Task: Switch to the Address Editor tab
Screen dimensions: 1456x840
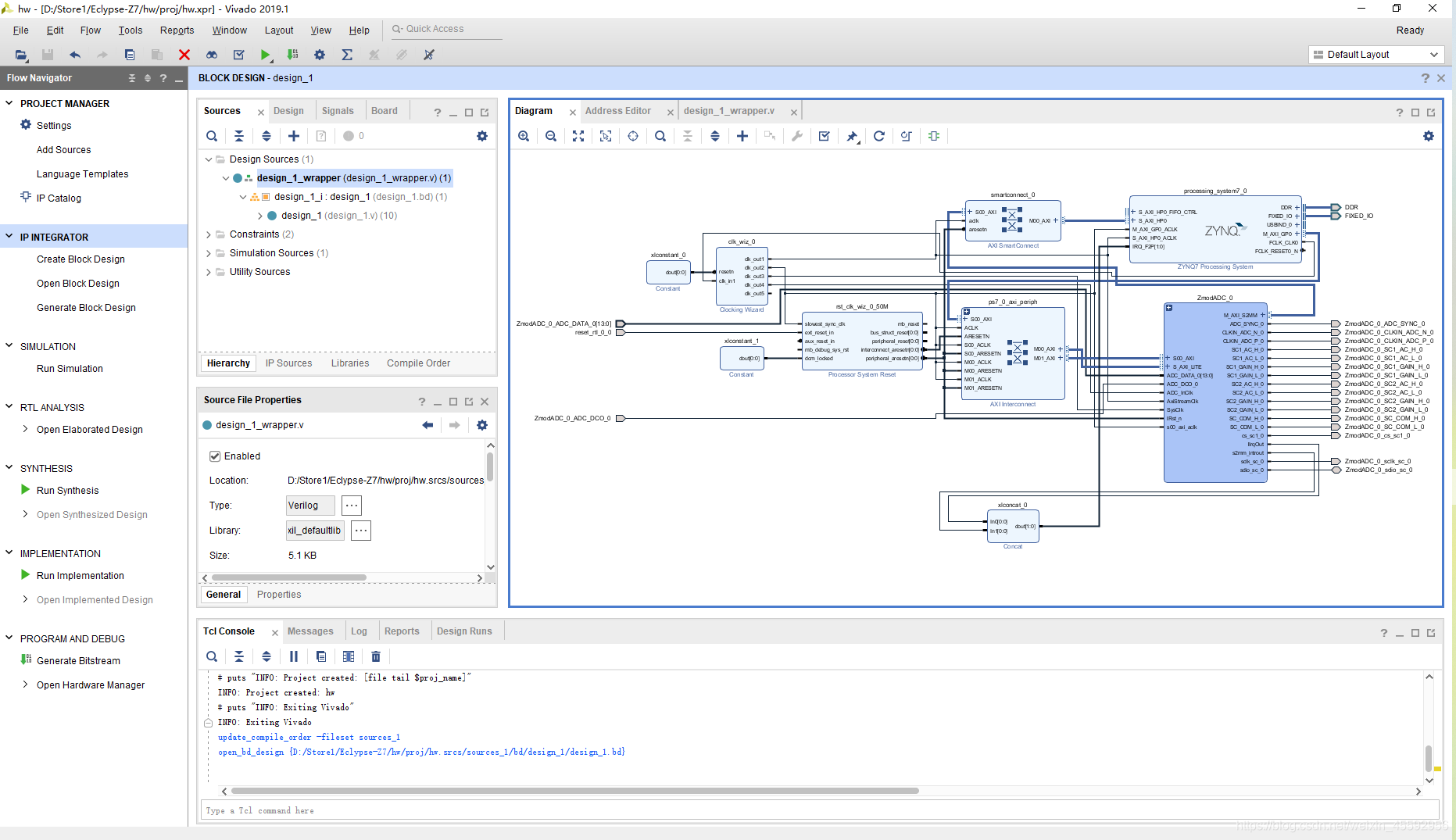Action: pos(618,111)
